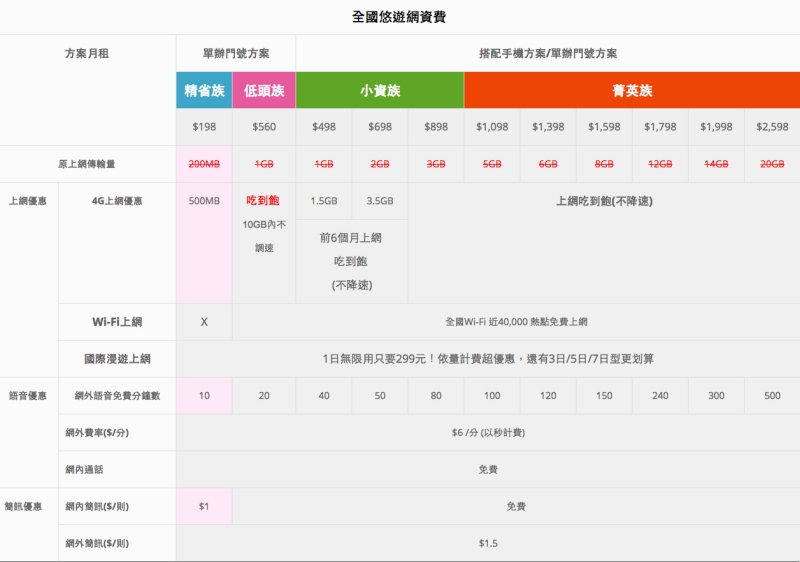Click the crossed-out 200MB data cell
Screen dimensions: 800x562
(204, 164)
